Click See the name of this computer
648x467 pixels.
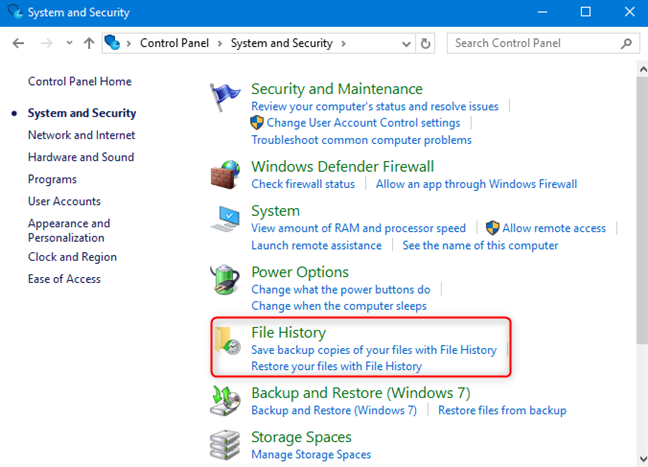click(480, 245)
